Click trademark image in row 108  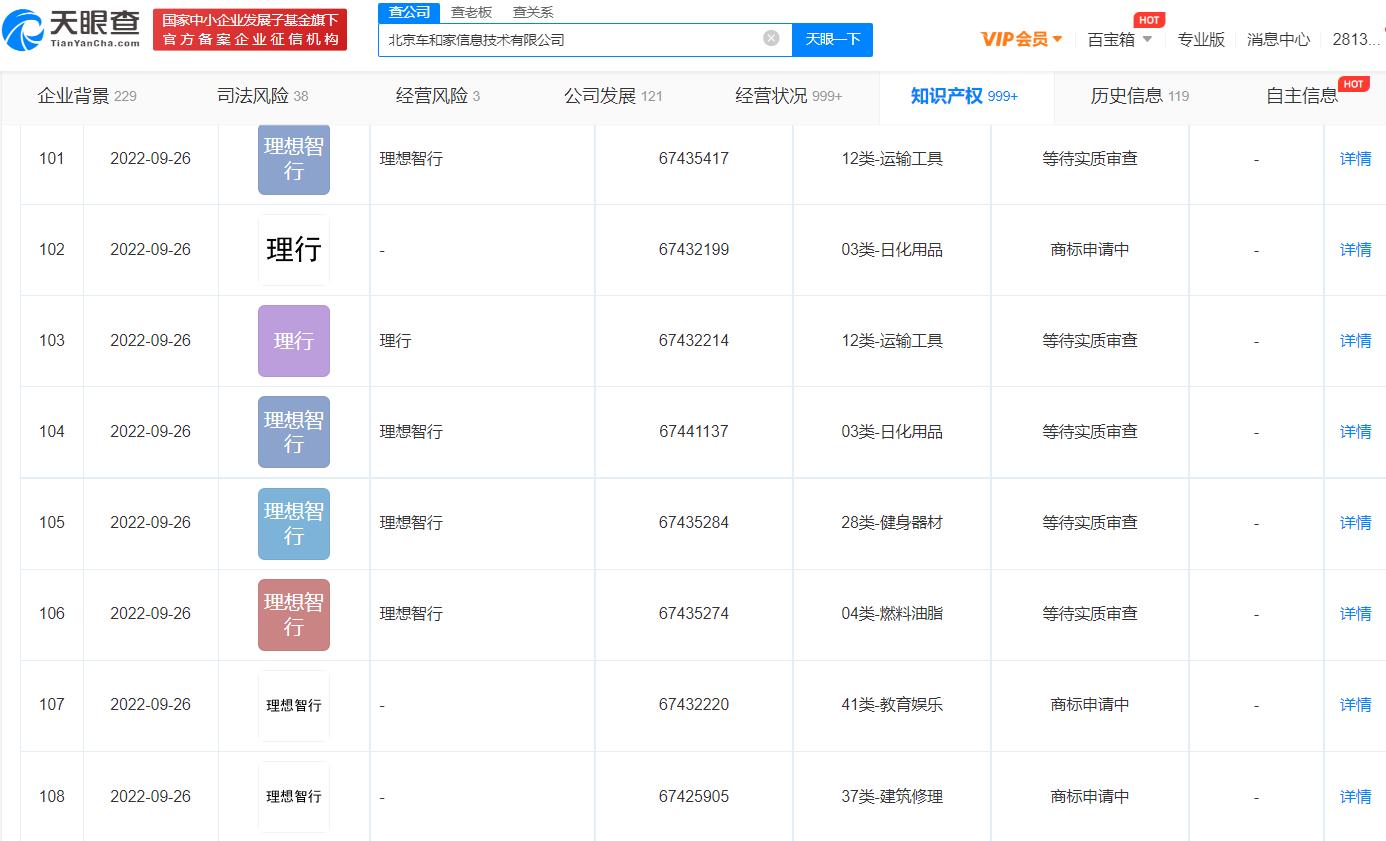click(294, 797)
